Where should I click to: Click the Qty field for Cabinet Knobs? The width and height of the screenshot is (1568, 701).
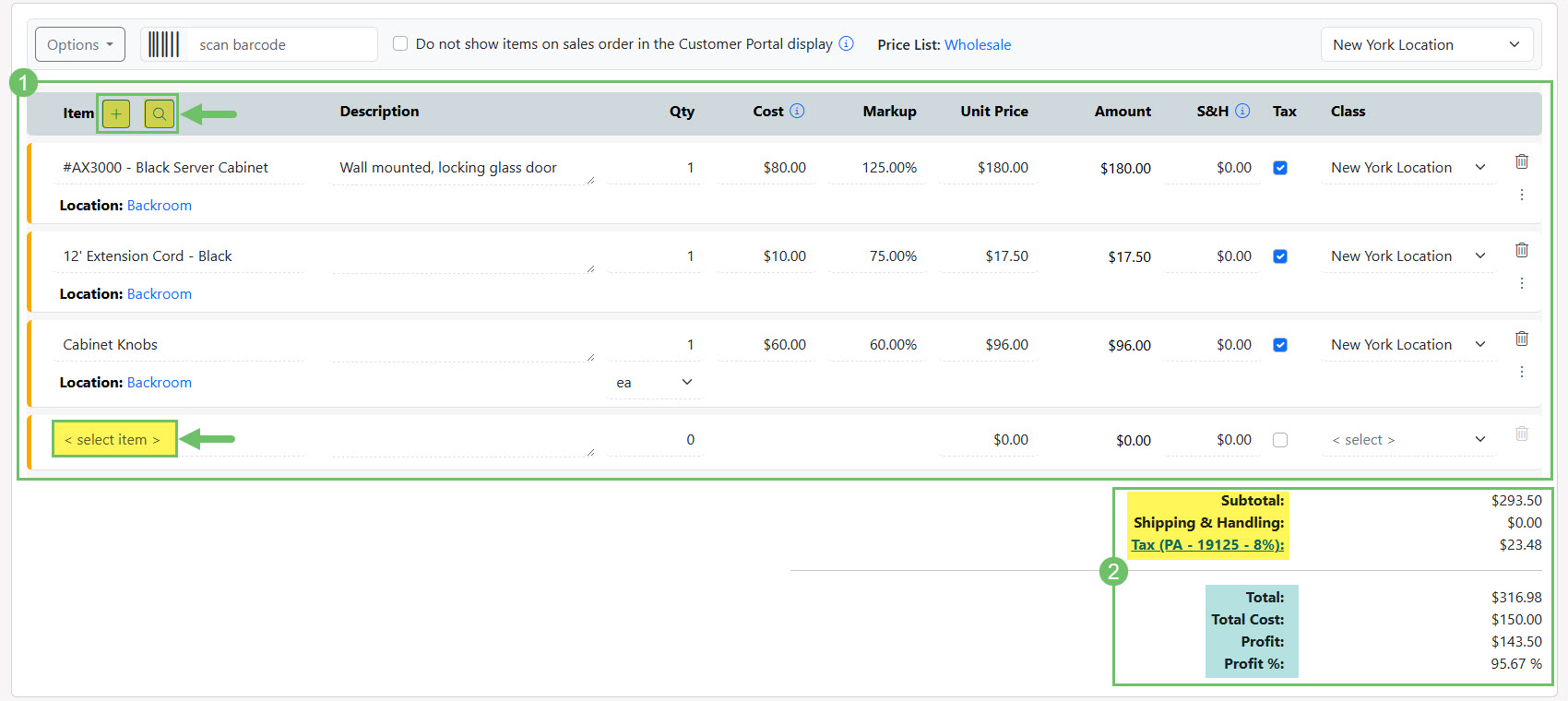654,345
